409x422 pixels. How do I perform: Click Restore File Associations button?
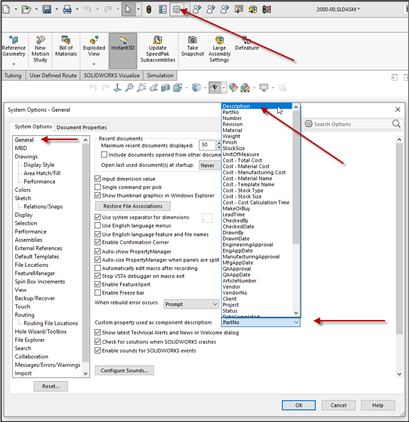(x=133, y=206)
